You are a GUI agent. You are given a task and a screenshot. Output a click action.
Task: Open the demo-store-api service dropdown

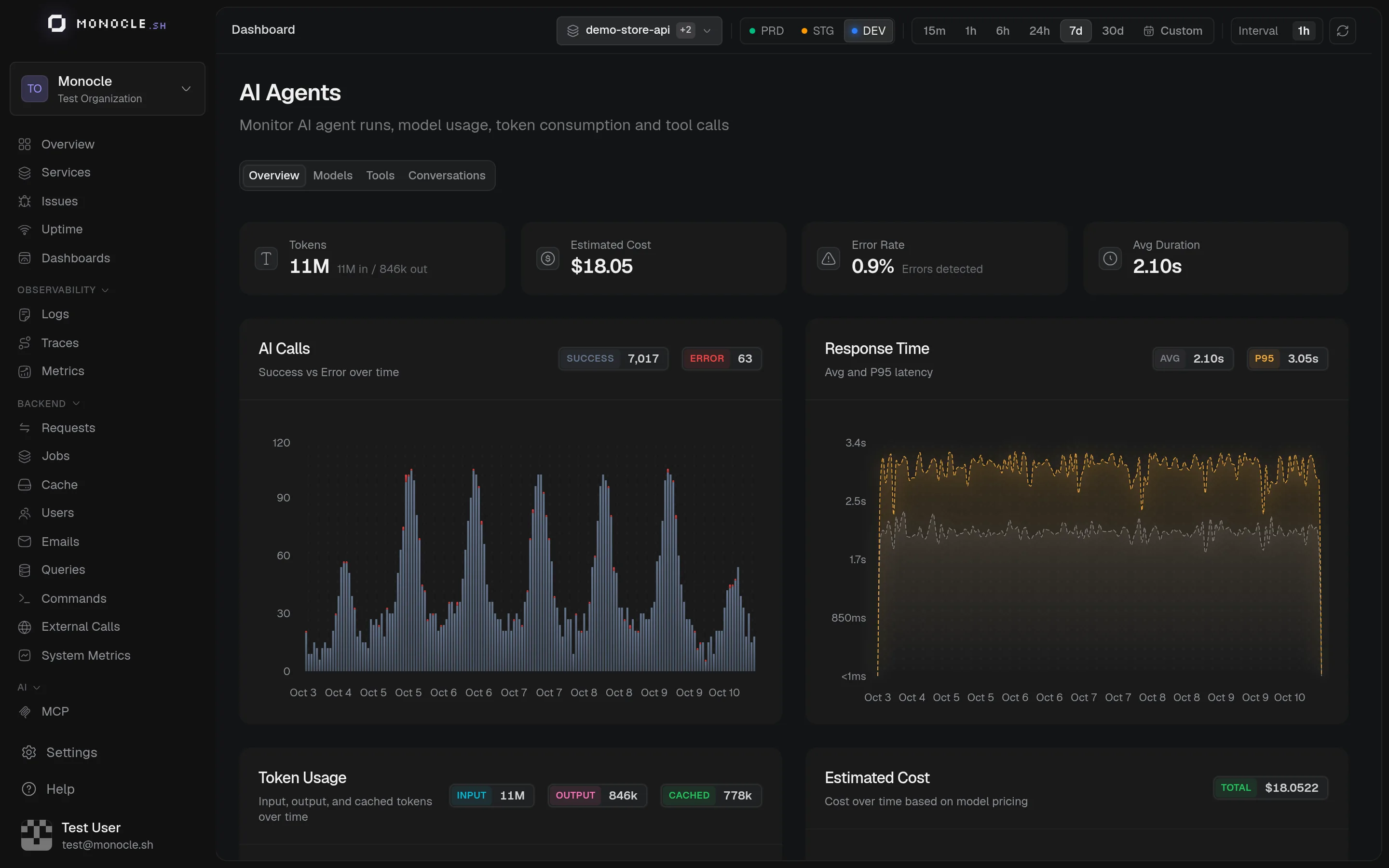click(x=639, y=30)
